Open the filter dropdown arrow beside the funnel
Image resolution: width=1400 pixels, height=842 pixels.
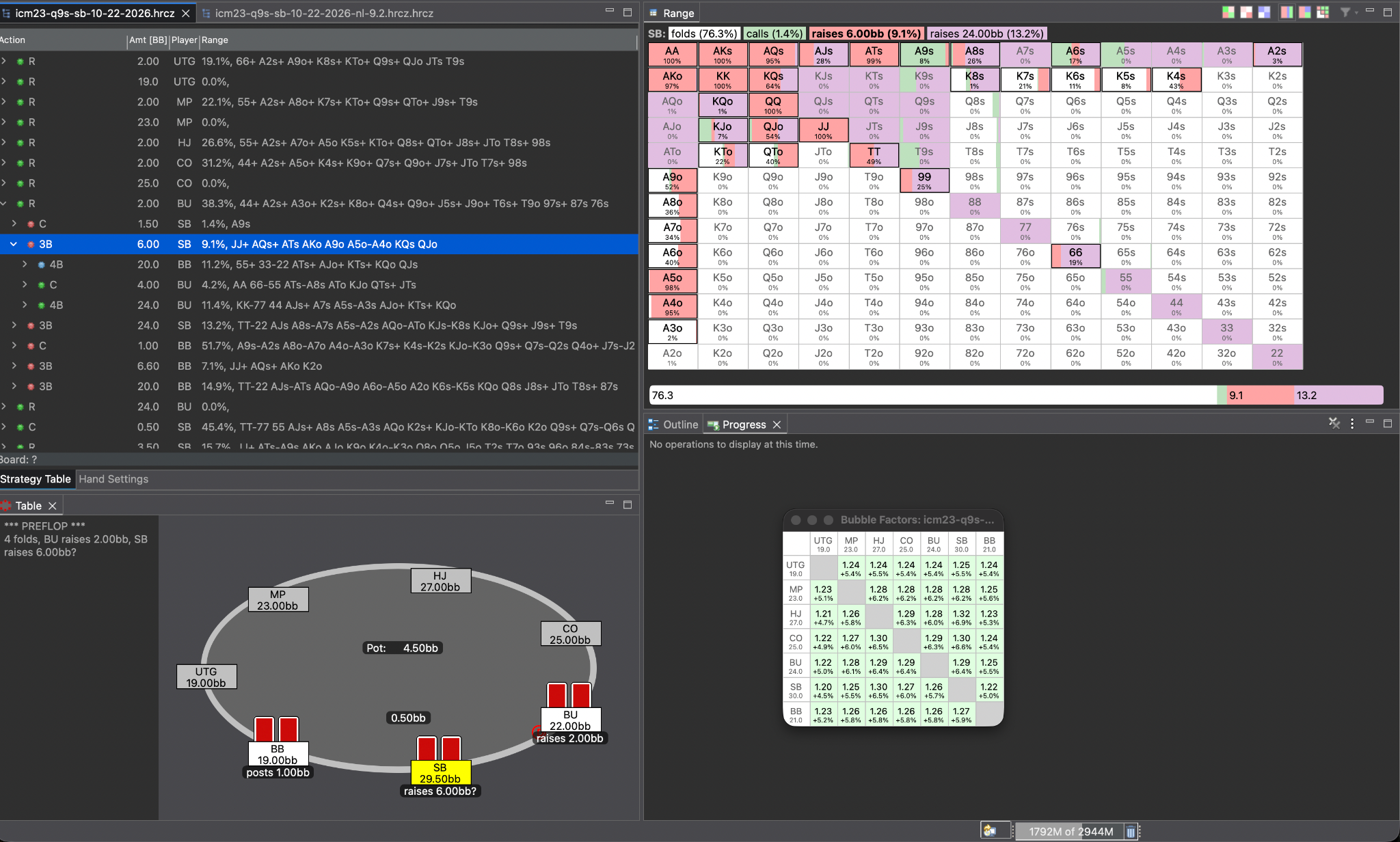coord(1356,13)
